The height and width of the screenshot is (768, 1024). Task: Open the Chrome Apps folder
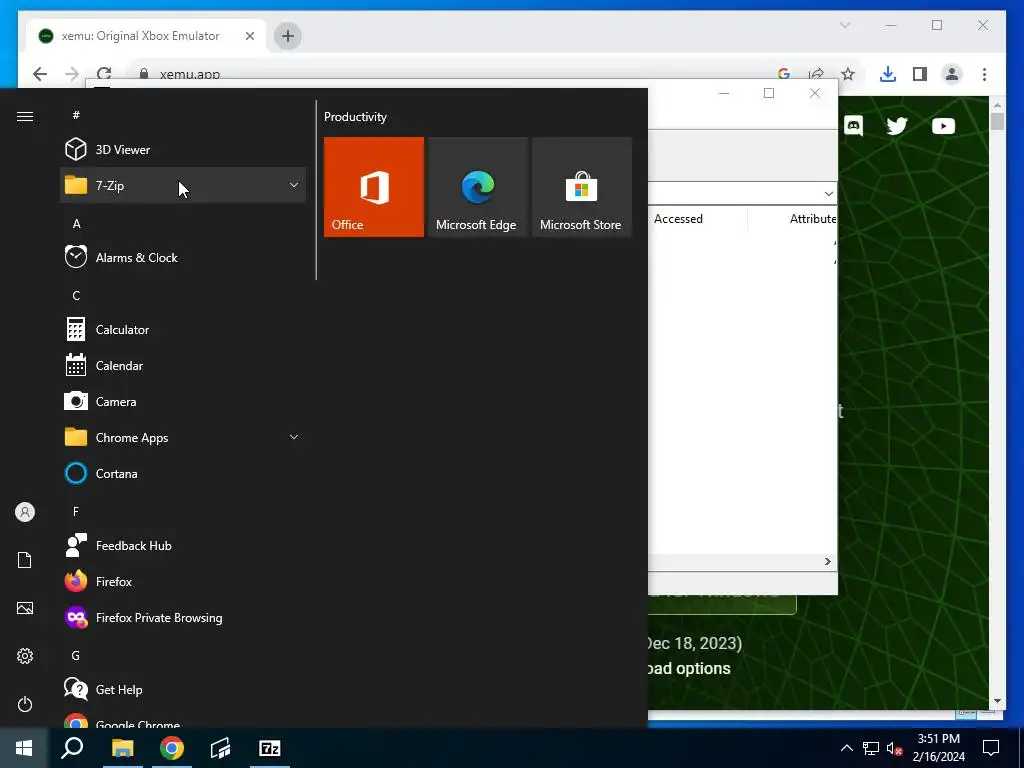click(183, 437)
